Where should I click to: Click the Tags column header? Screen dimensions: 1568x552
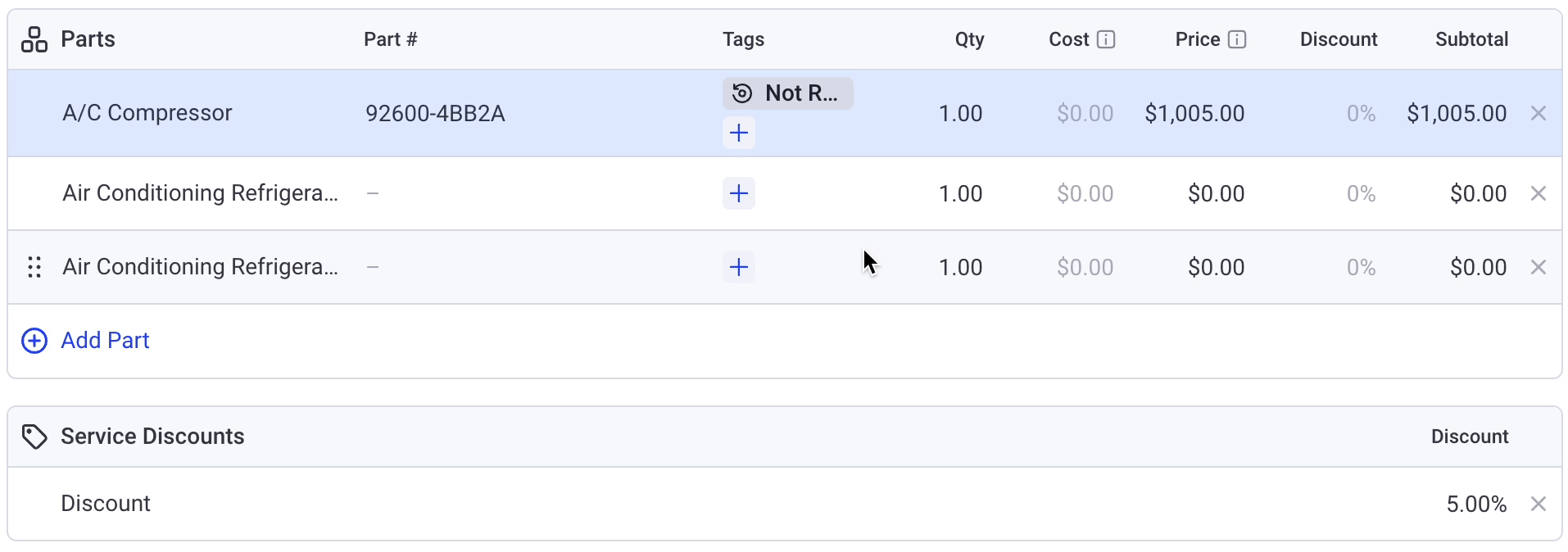[743, 39]
